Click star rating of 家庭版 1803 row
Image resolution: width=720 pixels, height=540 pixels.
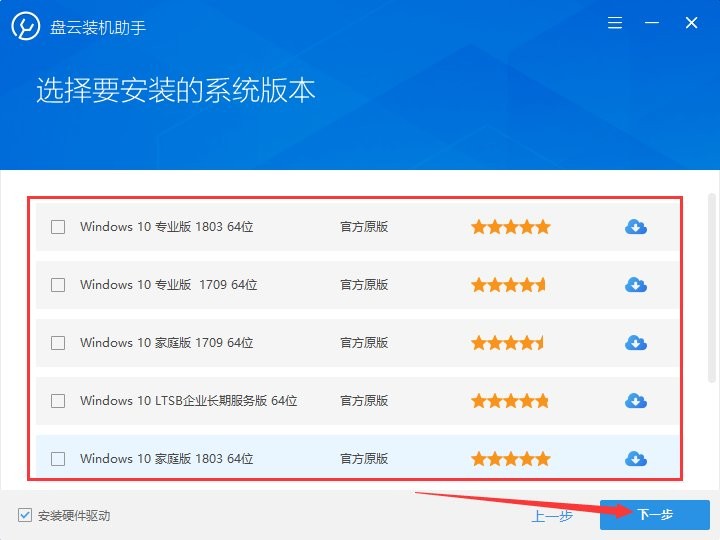pyautogui.click(x=511, y=459)
